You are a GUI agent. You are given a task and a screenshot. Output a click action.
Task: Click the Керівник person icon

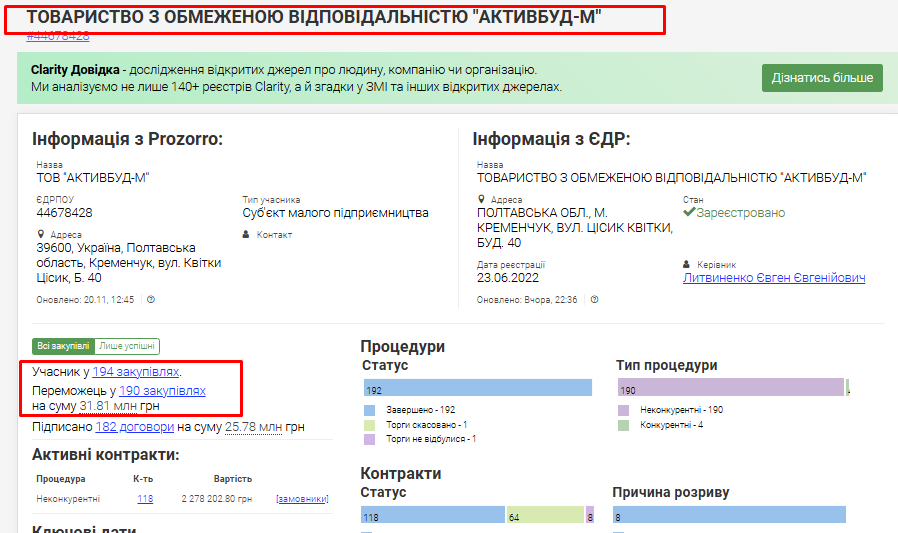coord(687,264)
